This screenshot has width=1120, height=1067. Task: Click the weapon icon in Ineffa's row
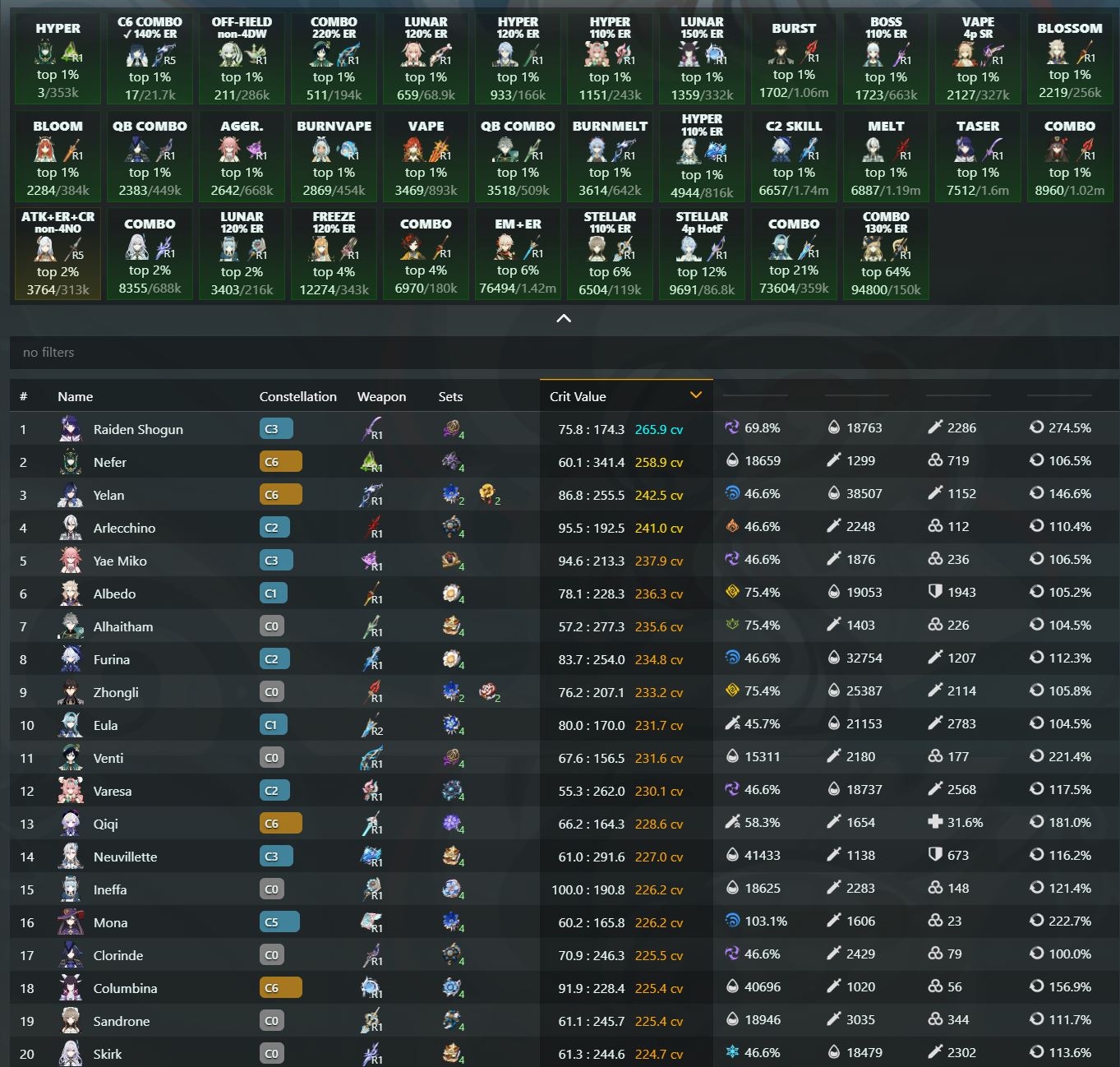click(371, 889)
